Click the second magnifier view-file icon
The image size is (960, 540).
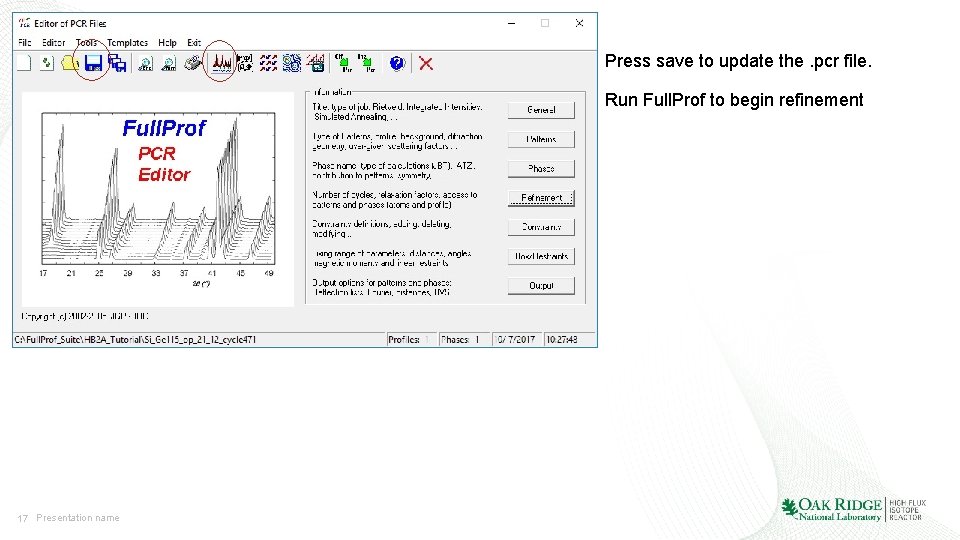[168, 63]
